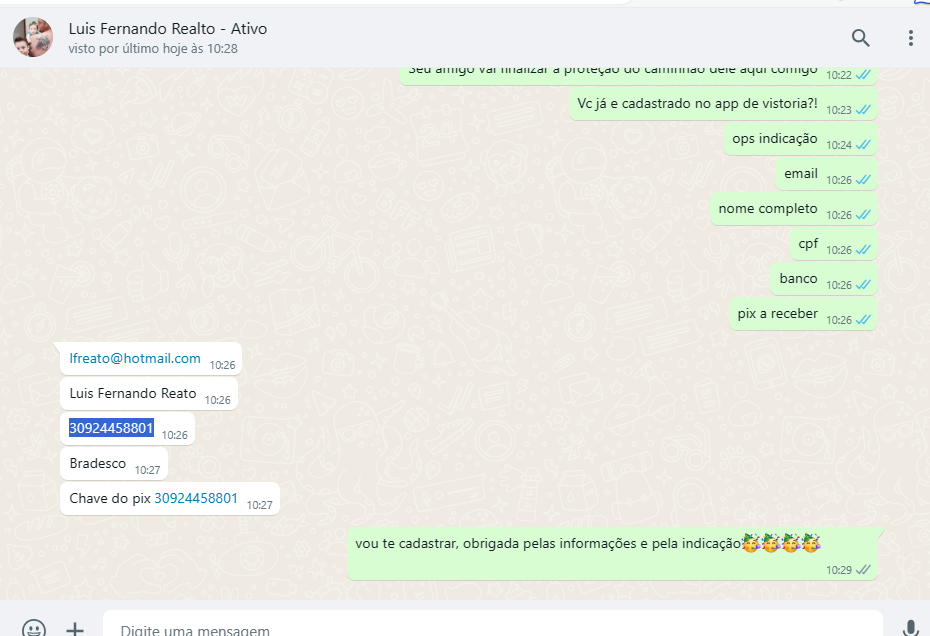This screenshot has width=930, height=636.
Task: Select the Bradesco message bubble
Action: pyautogui.click(x=98, y=464)
